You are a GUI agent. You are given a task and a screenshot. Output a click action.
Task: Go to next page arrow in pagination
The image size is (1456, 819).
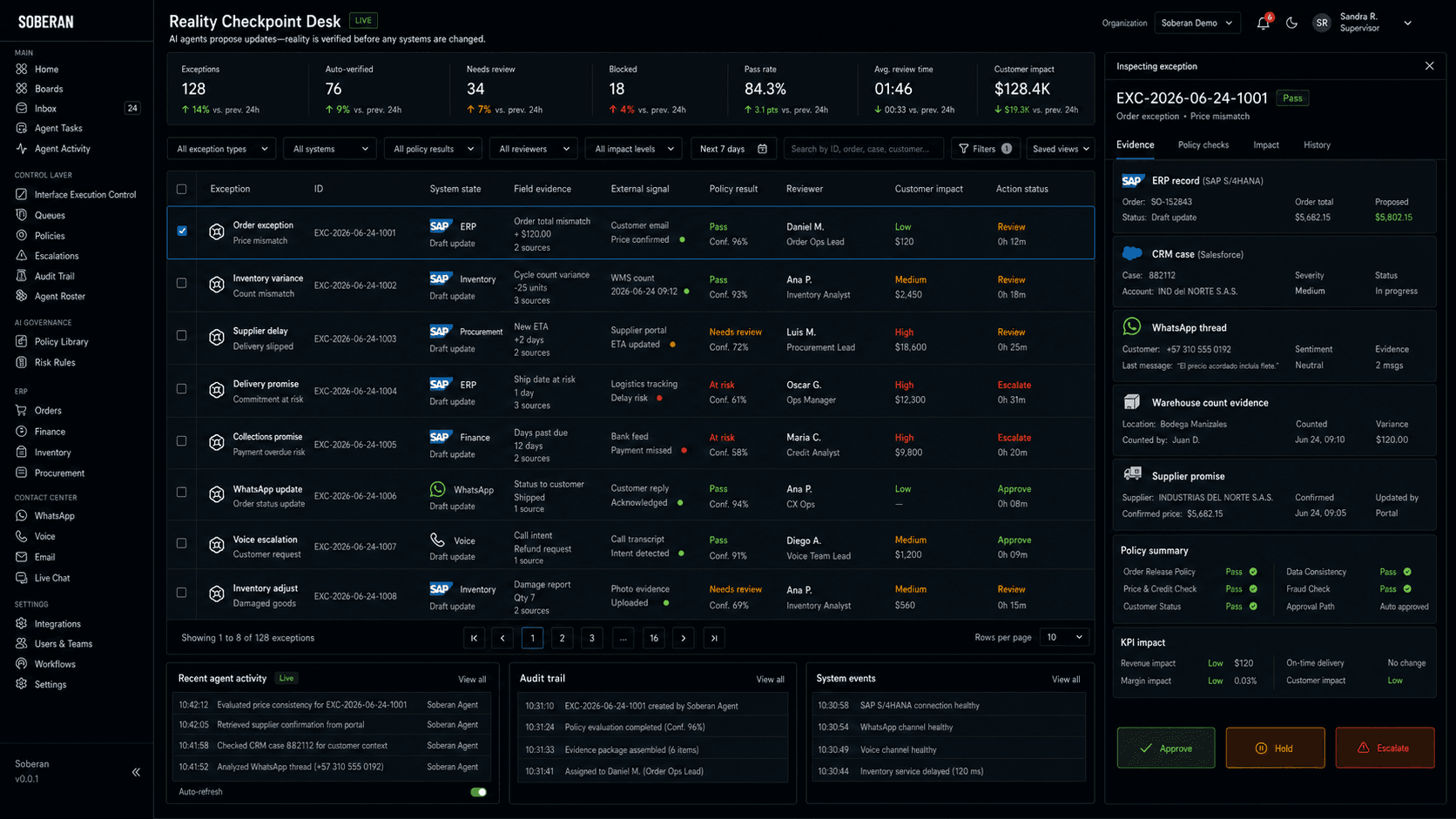(x=684, y=638)
